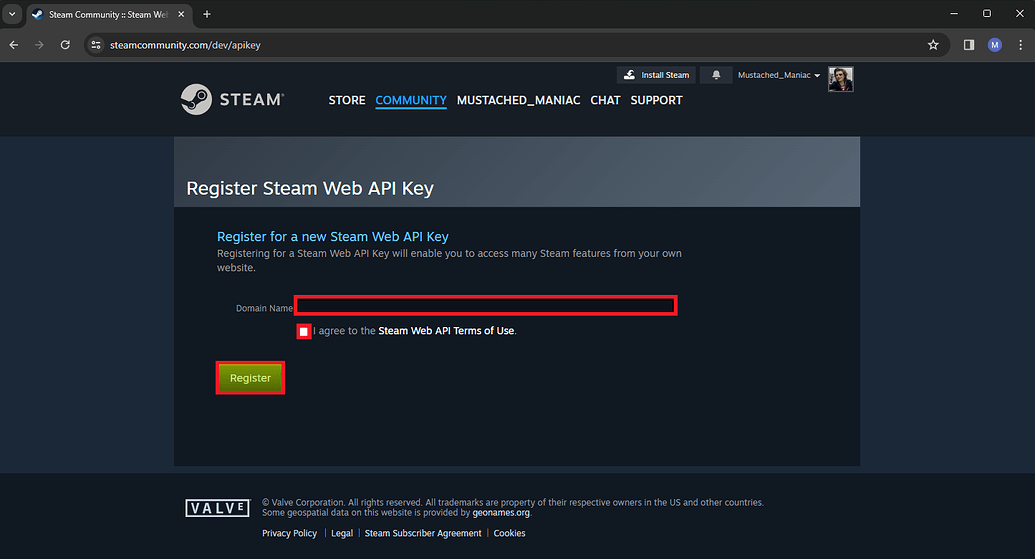Open the Cookies footer link
Viewport: 1035px width, 559px height.
tap(510, 533)
